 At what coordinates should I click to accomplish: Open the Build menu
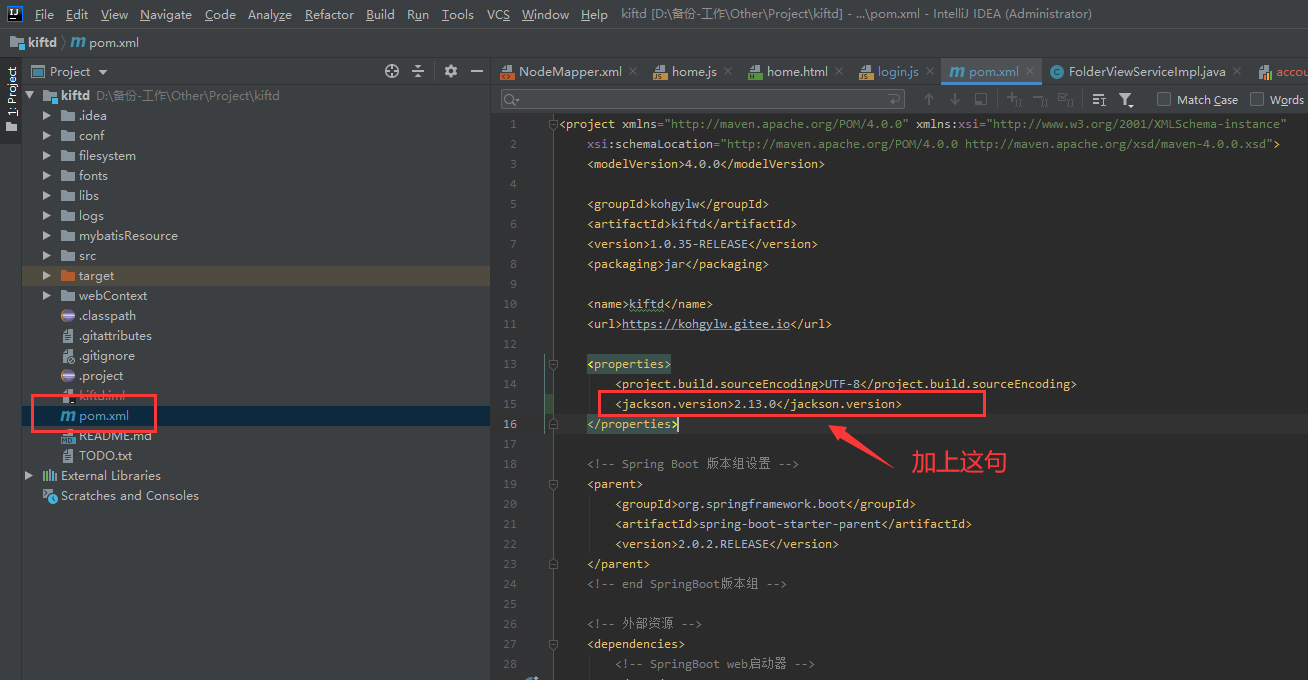[x=380, y=14]
